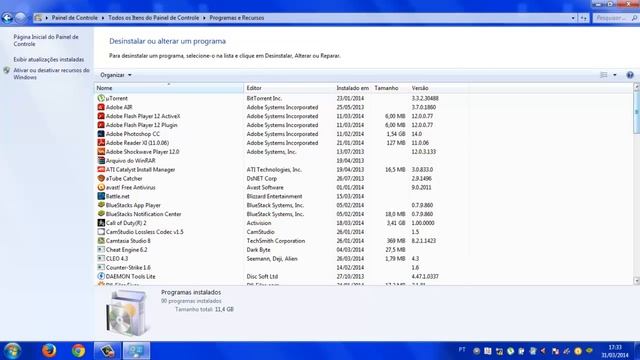
Task: Click the Avast Software publisher cell
Action: (265, 187)
